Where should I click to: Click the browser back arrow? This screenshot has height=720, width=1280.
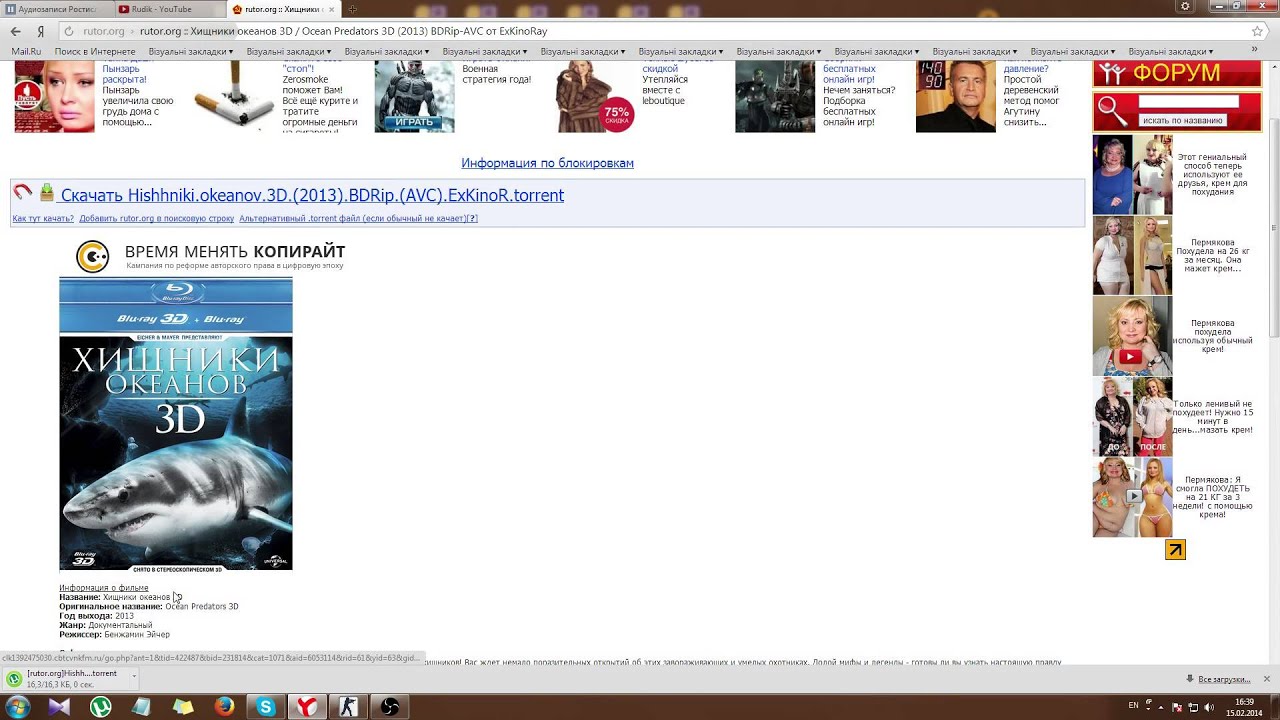pos(16,31)
